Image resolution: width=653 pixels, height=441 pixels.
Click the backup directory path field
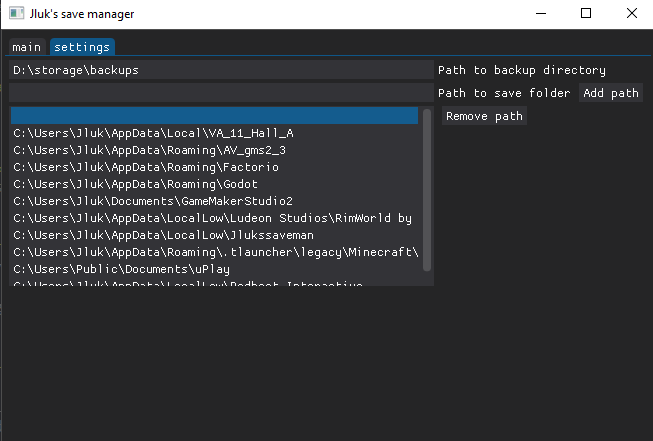click(x=221, y=70)
